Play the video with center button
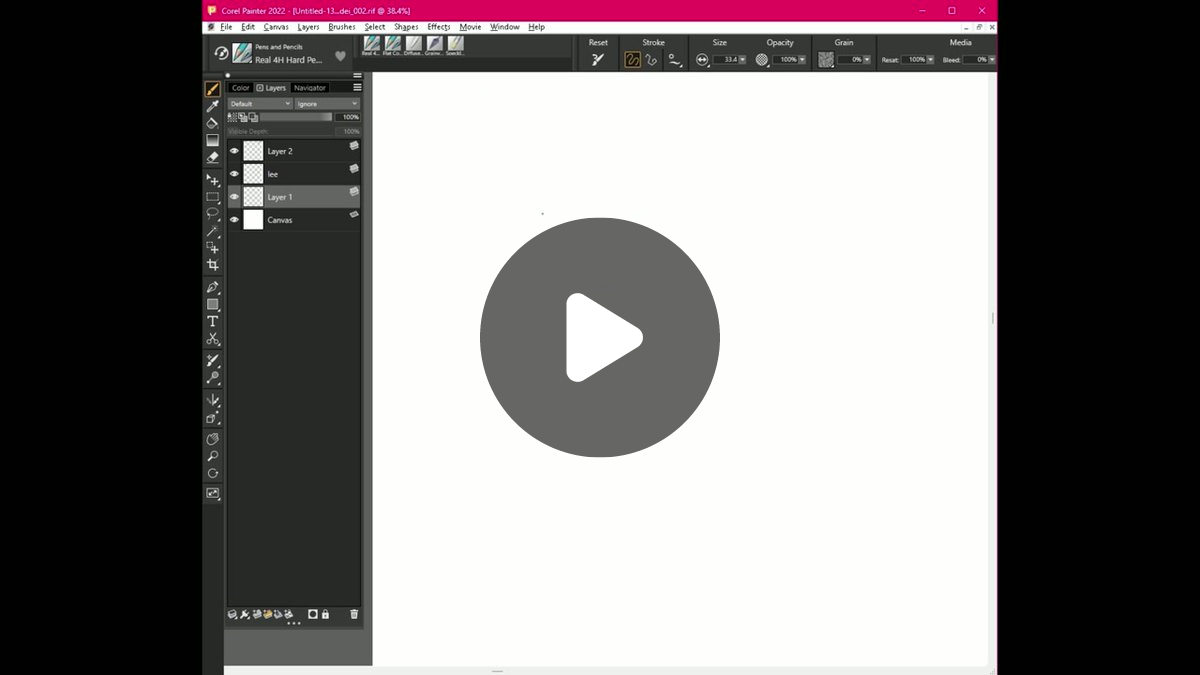1200x675 pixels. pyautogui.click(x=600, y=337)
